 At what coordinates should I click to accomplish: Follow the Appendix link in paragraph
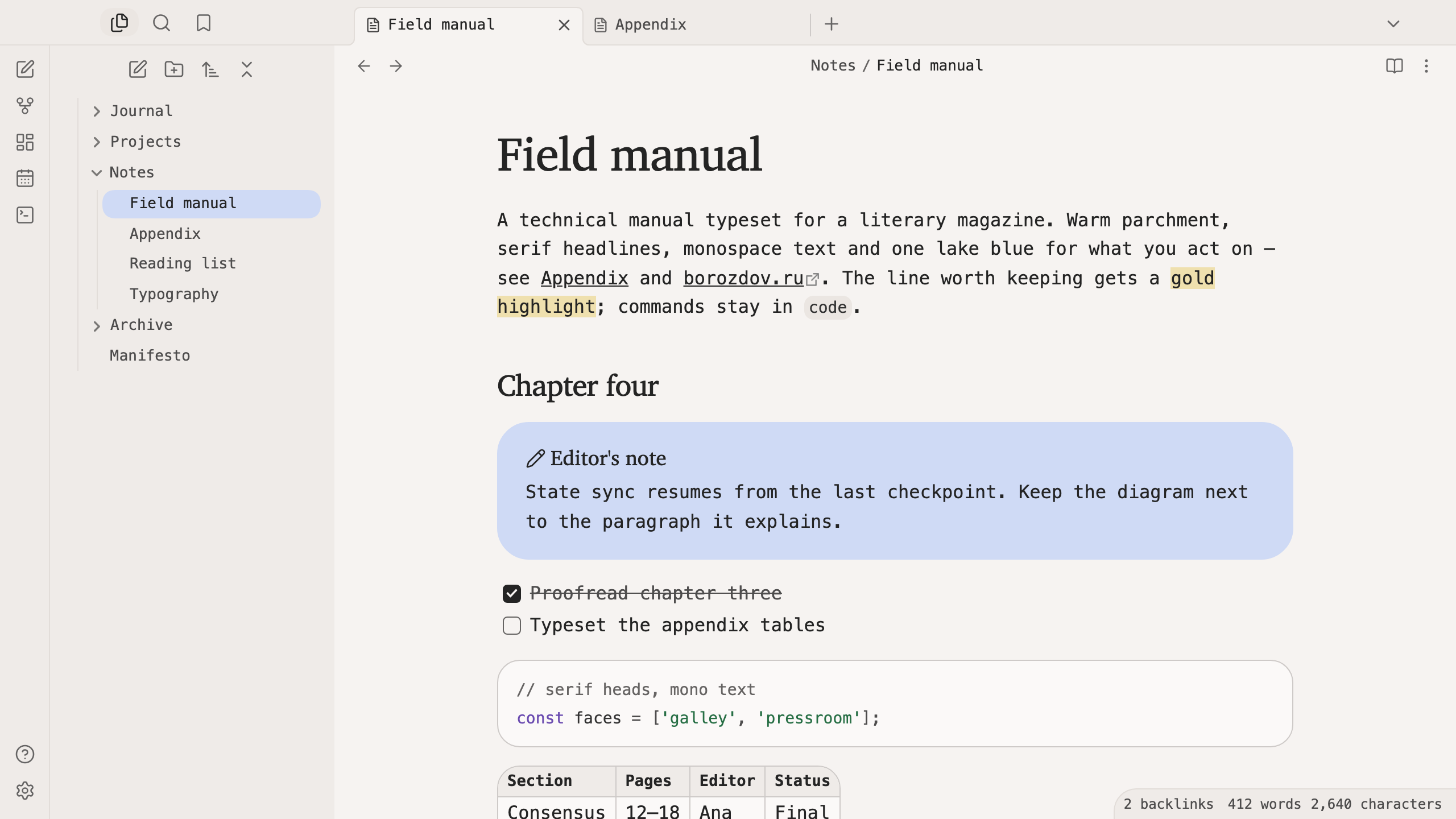(584, 278)
